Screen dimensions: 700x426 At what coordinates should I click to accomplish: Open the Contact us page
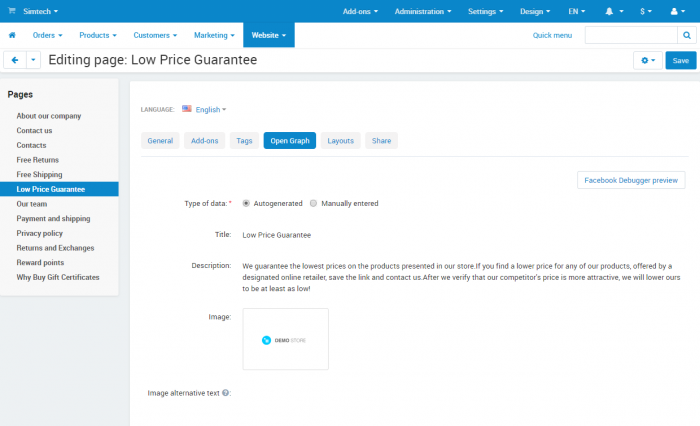[x=34, y=130]
